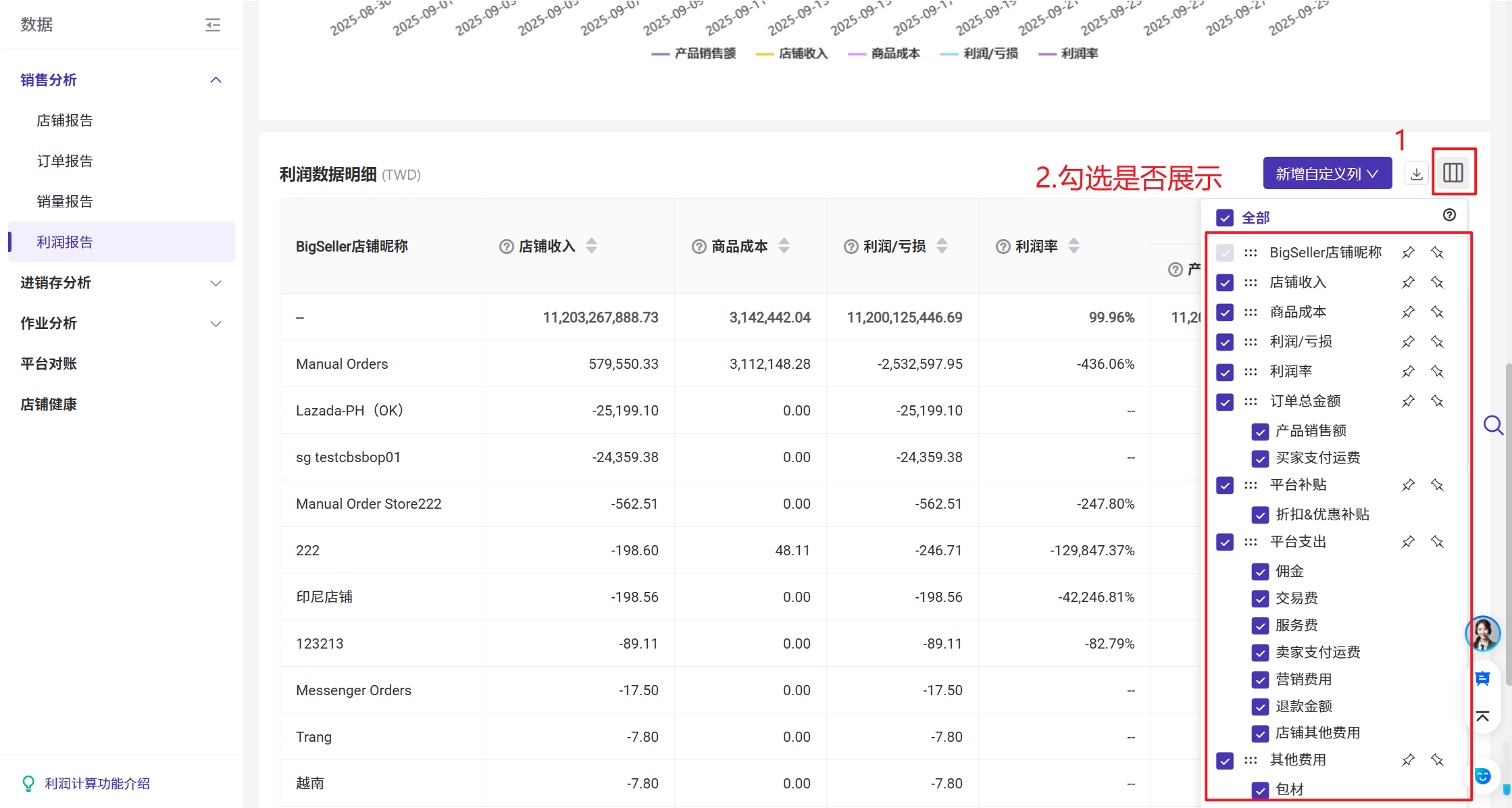Collapse the sidebar menu icon

213,25
